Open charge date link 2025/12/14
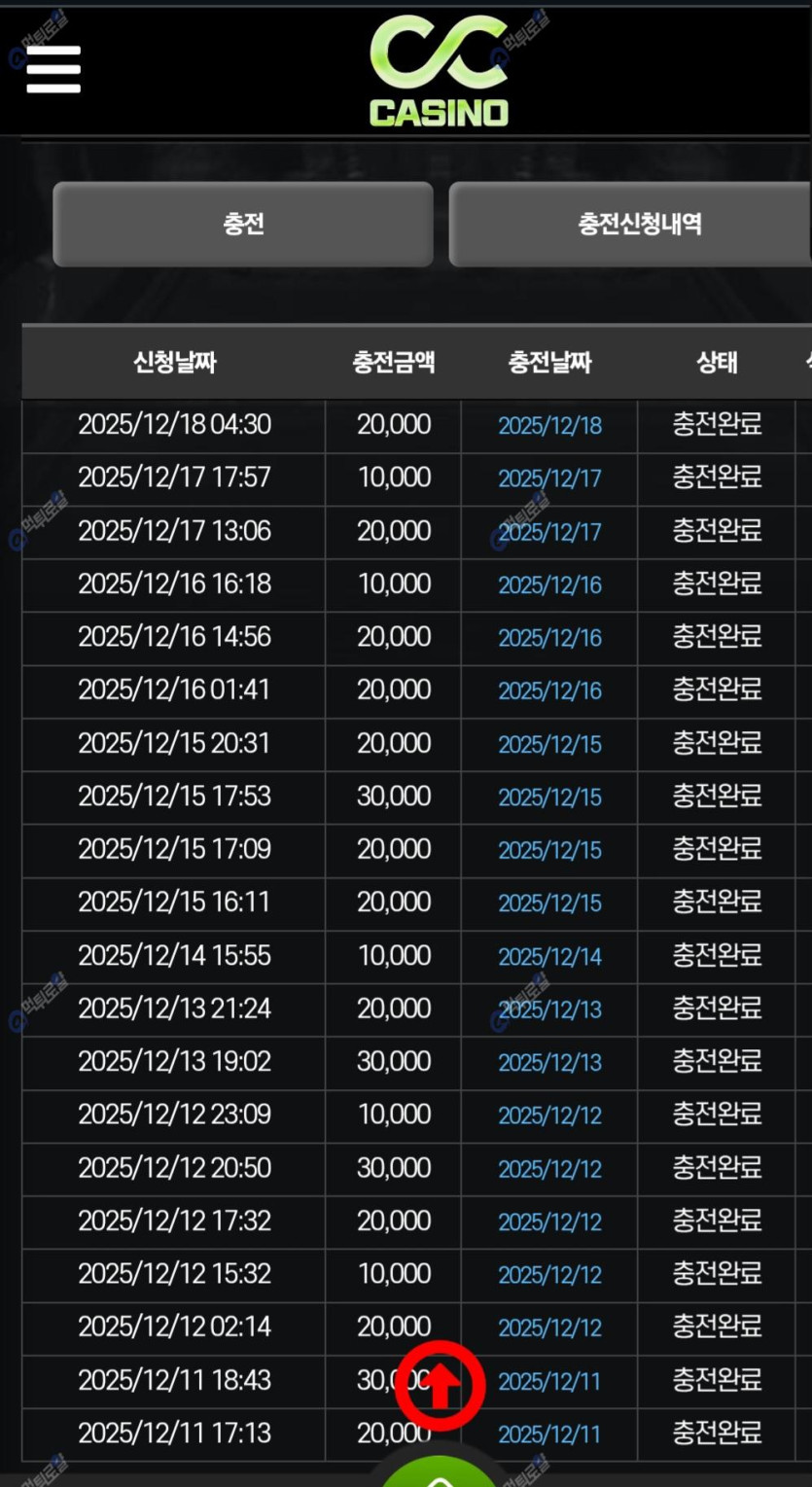This screenshot has width=812, height=1487. (549, 957)
